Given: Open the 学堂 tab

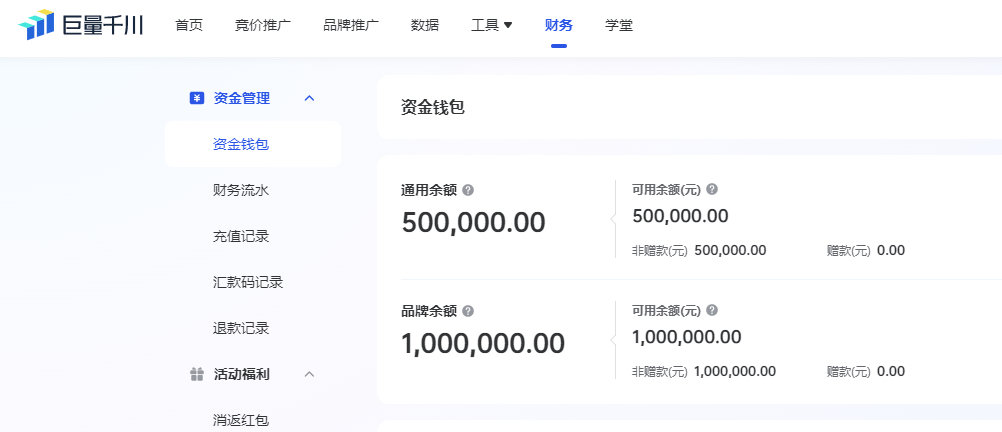Looking at the screenshot, I should coord(619,26).
